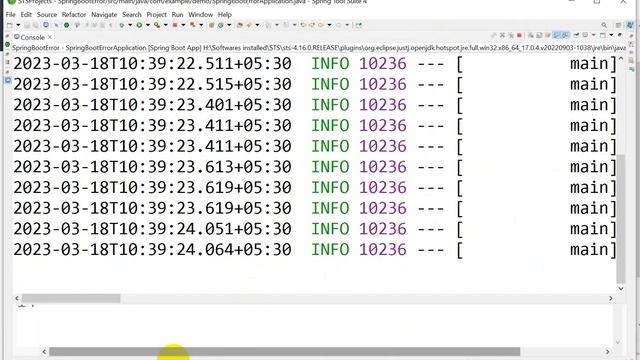Click the Open Console icon
The width and height of the screenshot is (640, 360).
coord(603,36)
